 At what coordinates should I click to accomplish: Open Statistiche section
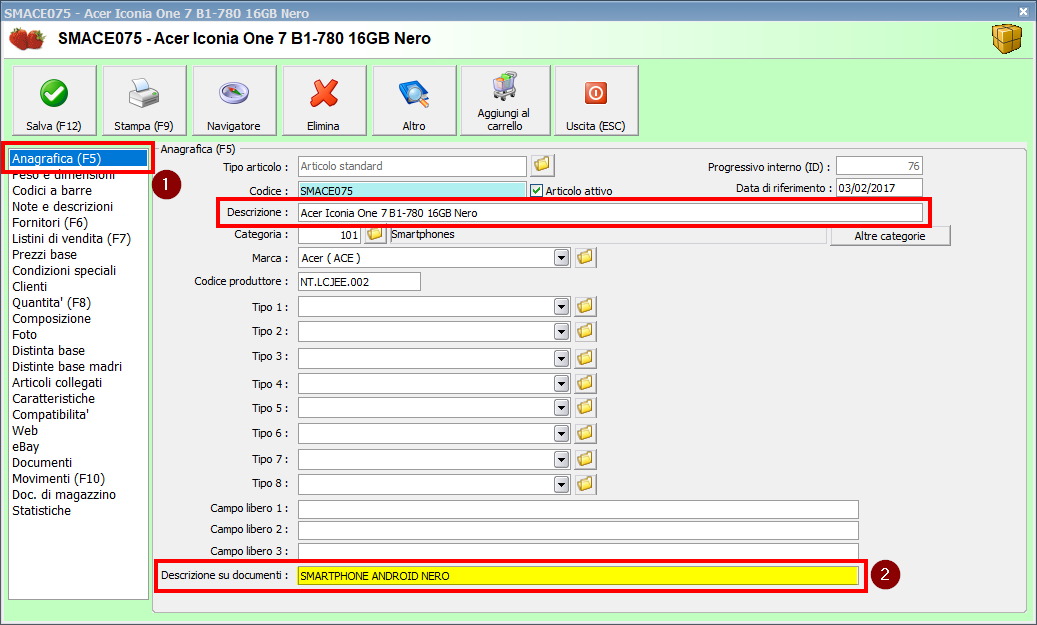tap(41, 511)
